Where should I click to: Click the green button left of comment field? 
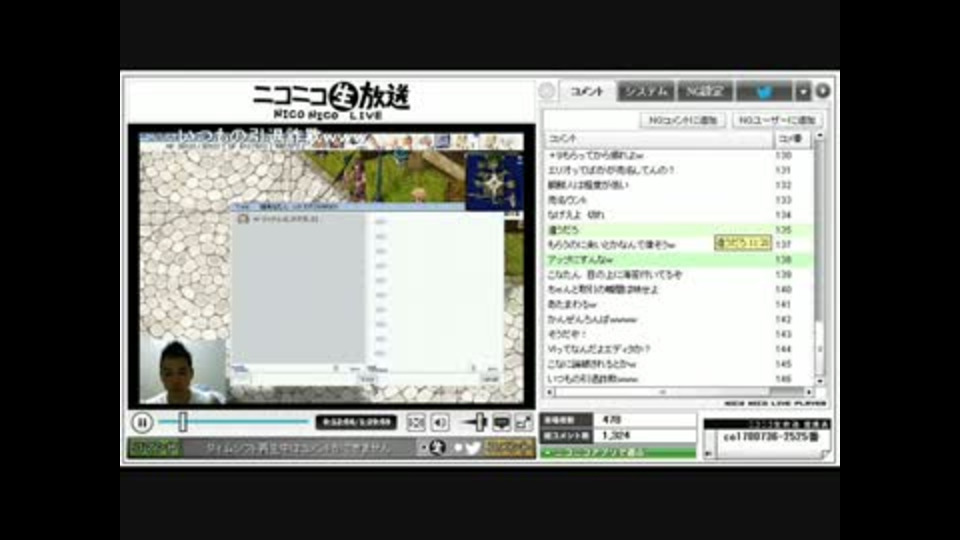[154, 448]
